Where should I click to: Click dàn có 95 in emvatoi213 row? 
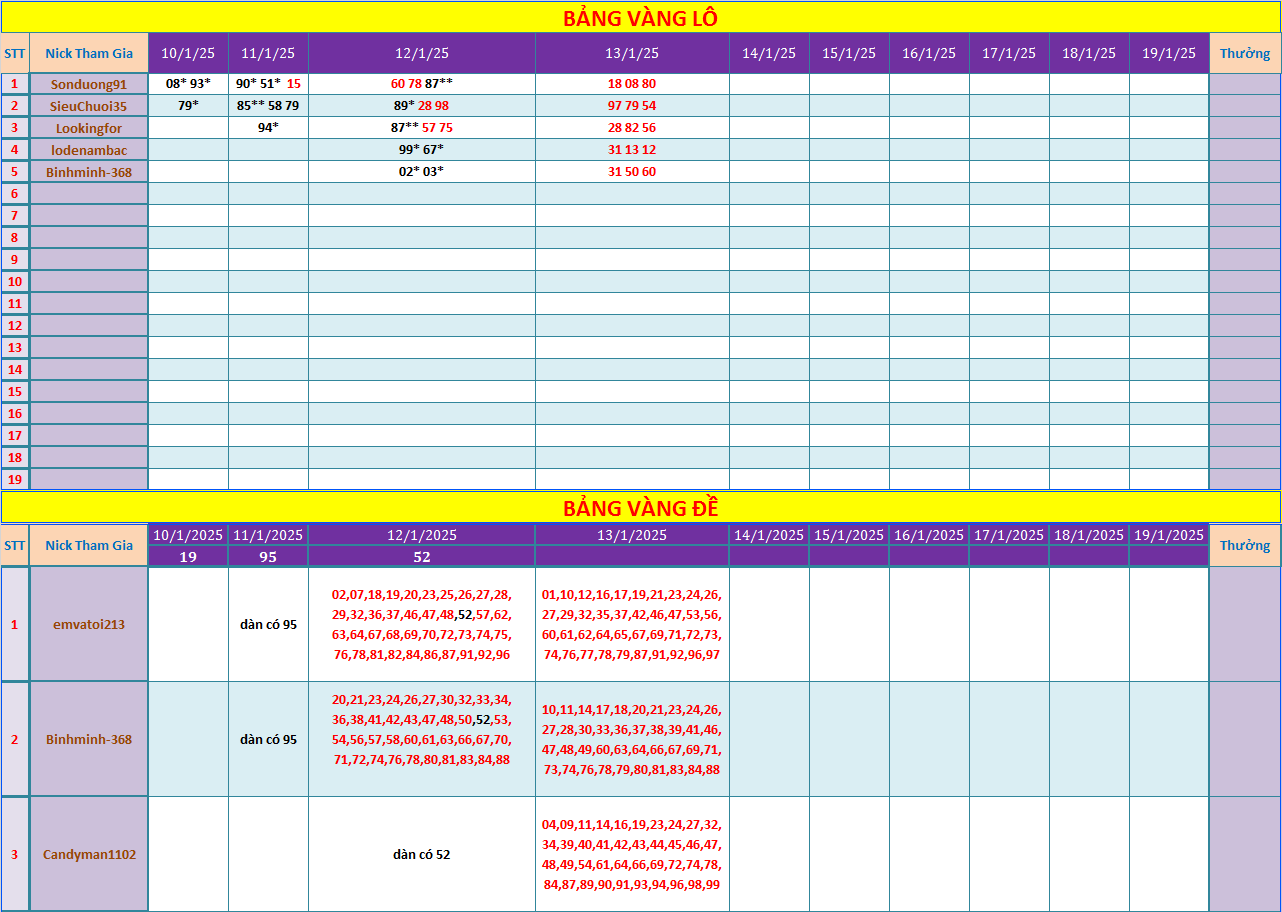click(x=268, y=625)
